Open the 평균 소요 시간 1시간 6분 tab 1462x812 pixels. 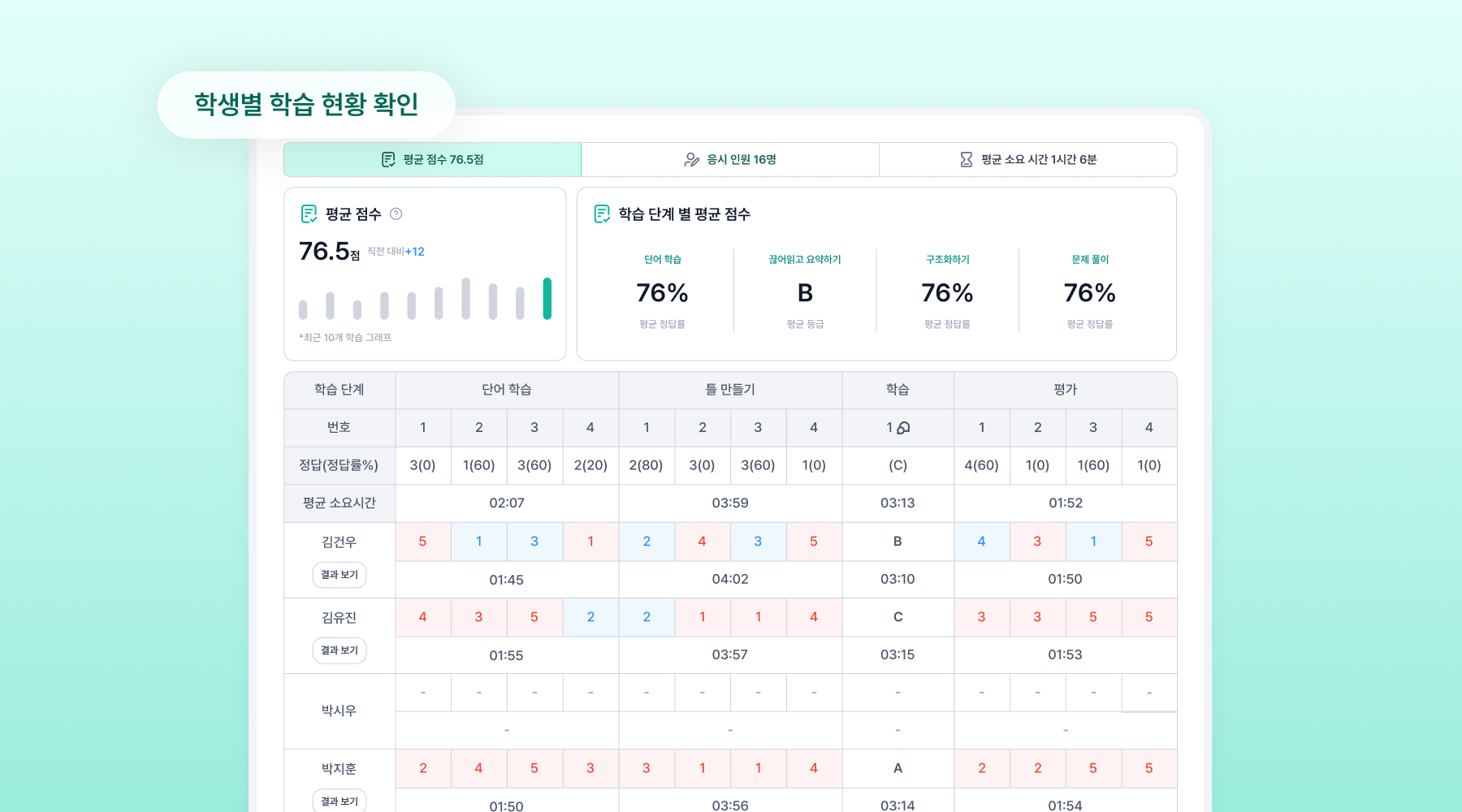tap(1028, 160)
